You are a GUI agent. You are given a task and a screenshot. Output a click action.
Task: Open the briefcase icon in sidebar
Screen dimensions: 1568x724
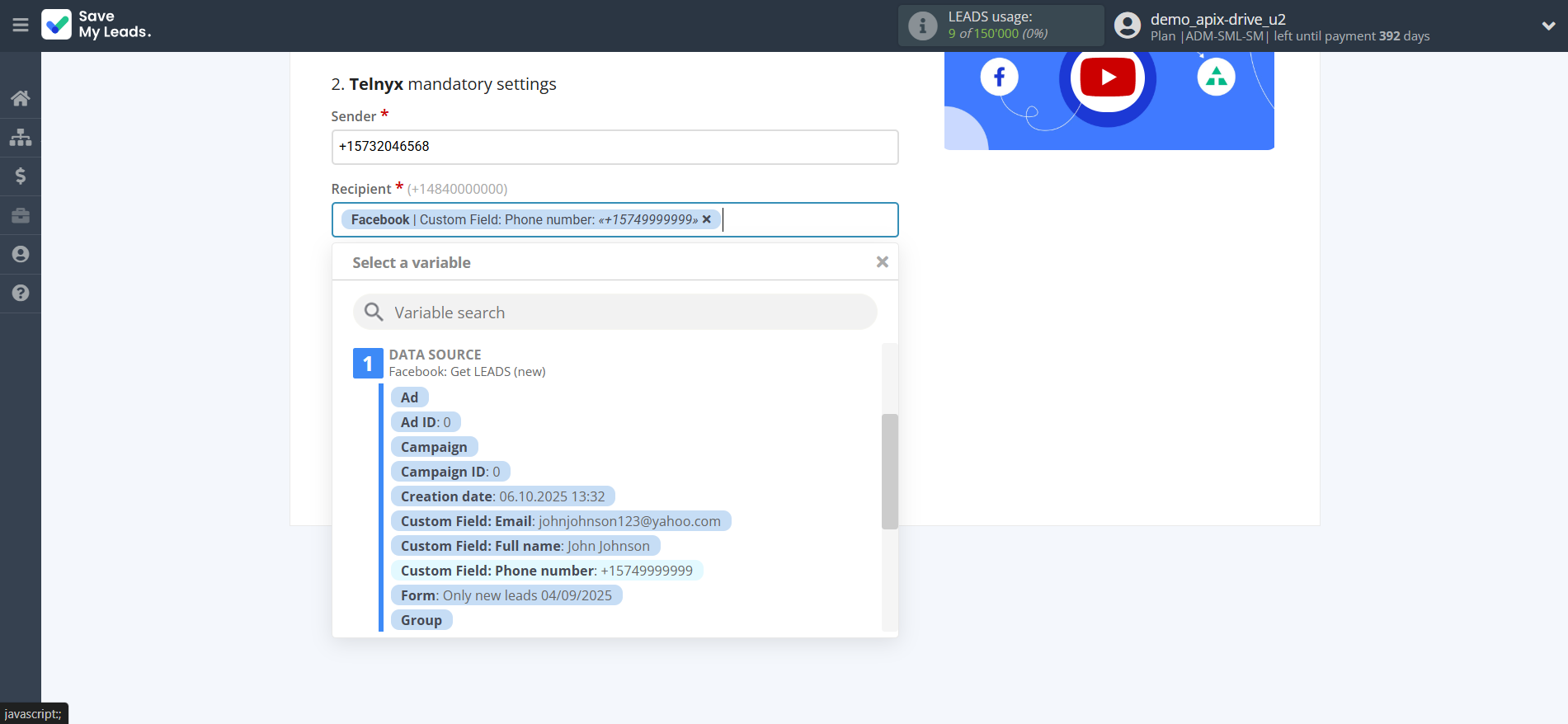21,215
